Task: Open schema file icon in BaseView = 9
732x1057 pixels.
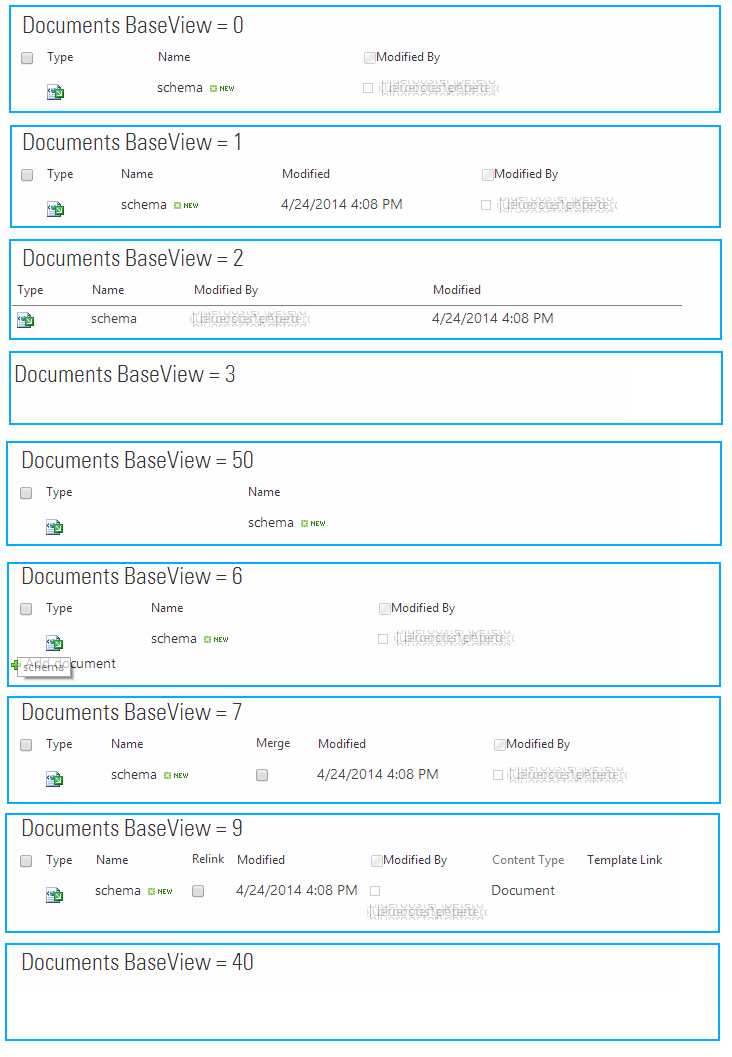Action: (x=55, y=895)
